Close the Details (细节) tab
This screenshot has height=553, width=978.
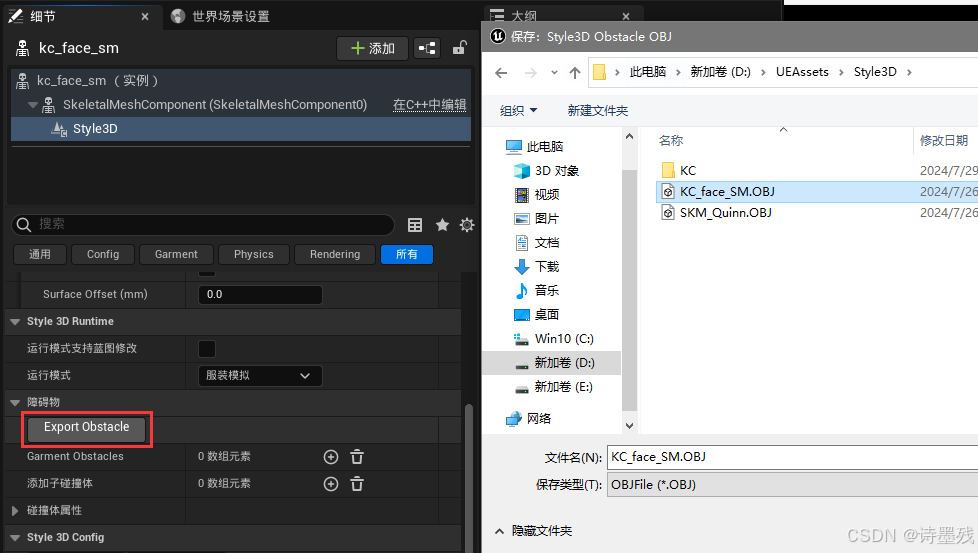pyautogui.click(x=145, y=17)
